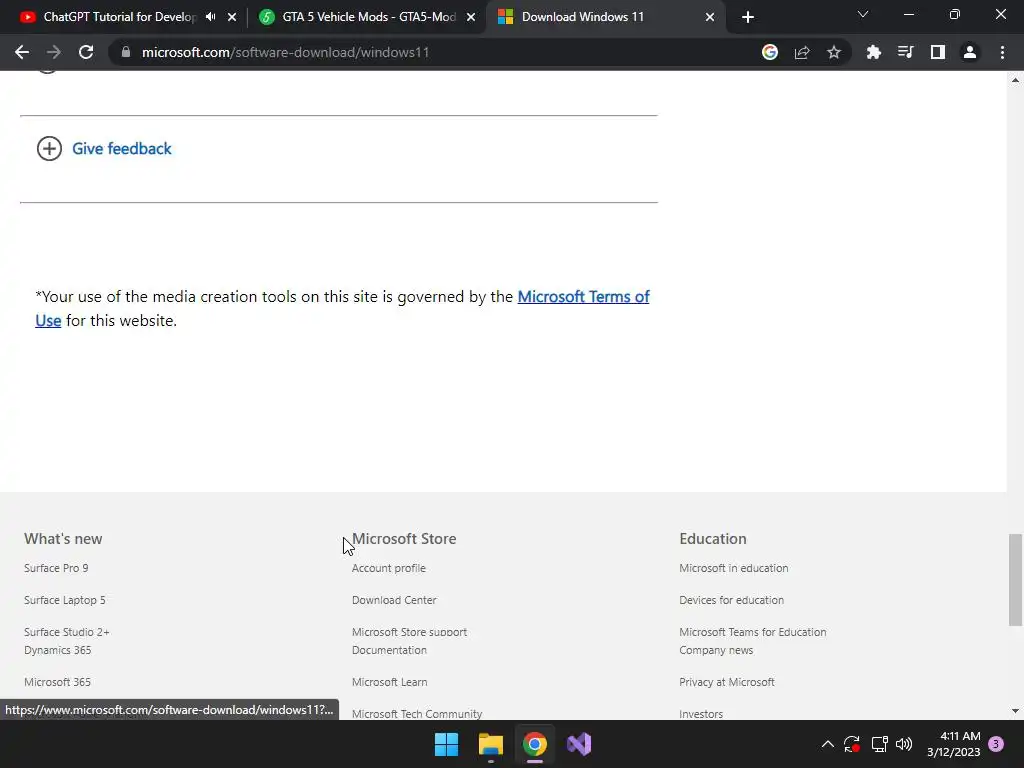This screenshot has width=1024, height=768.
Task: Open the Investors footer link
Action: [x=701, y=714]
